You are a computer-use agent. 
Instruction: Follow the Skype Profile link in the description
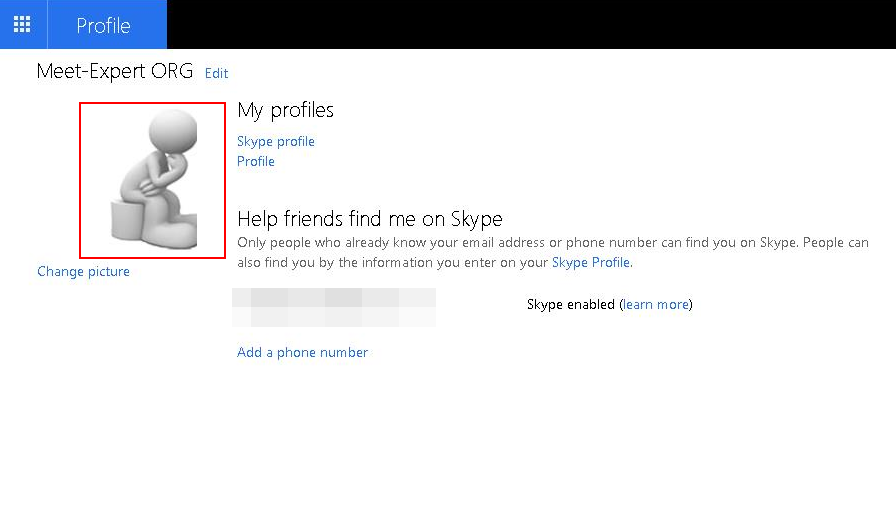tap(591, 262)
